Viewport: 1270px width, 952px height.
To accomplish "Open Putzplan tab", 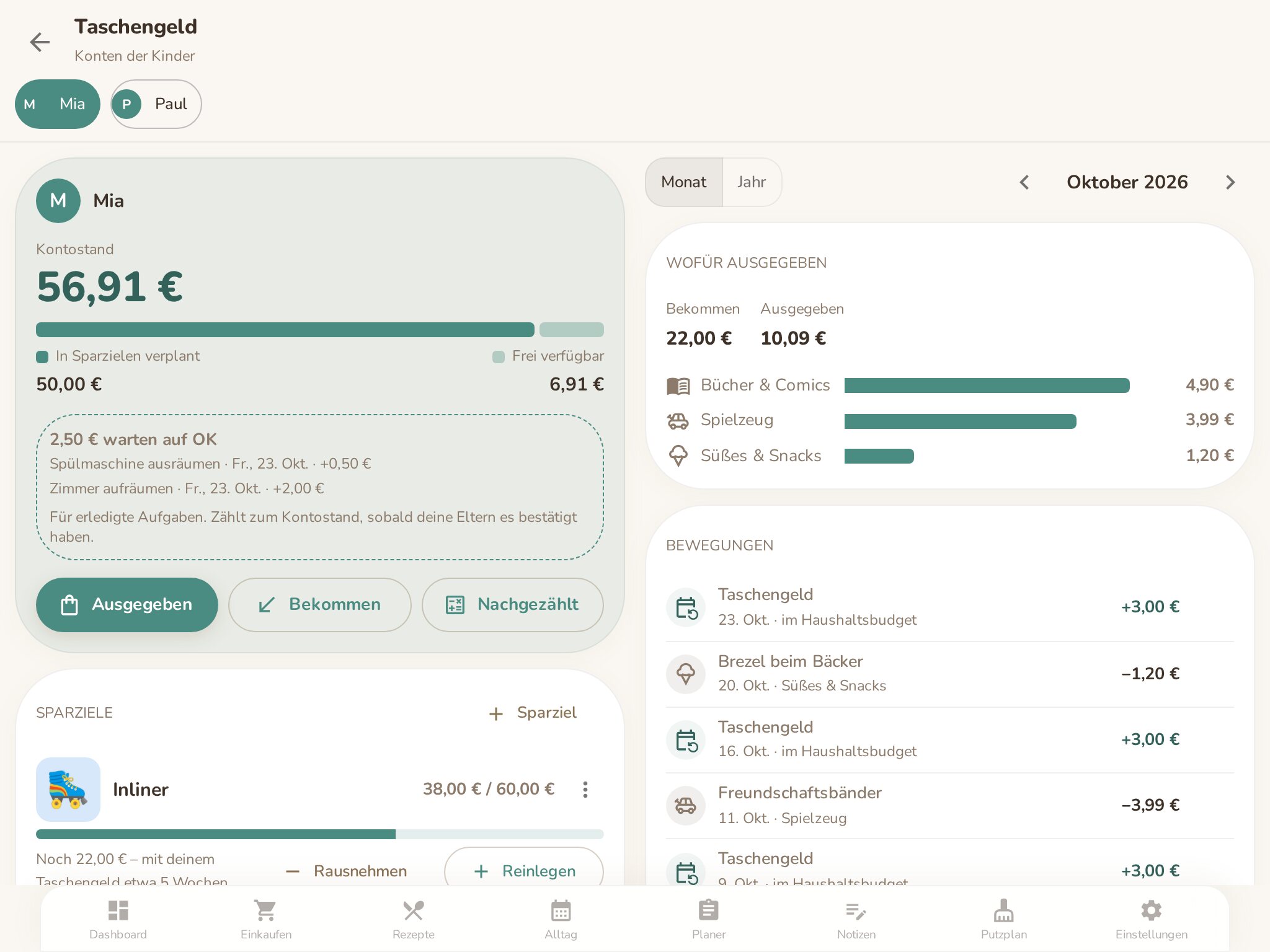I will 1004,920.
